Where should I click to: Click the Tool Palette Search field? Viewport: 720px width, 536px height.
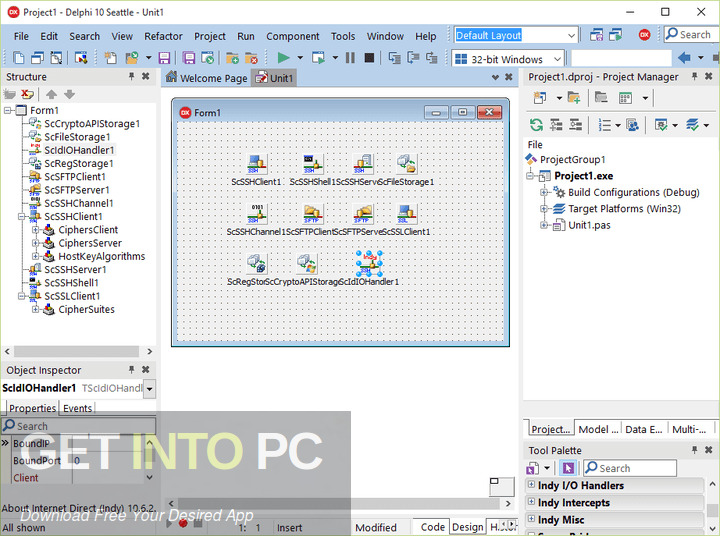[630, 468]
